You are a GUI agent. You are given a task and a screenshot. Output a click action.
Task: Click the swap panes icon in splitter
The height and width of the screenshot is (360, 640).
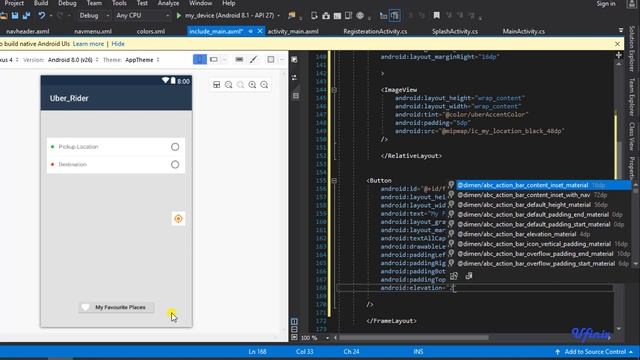tap(294, 78)
